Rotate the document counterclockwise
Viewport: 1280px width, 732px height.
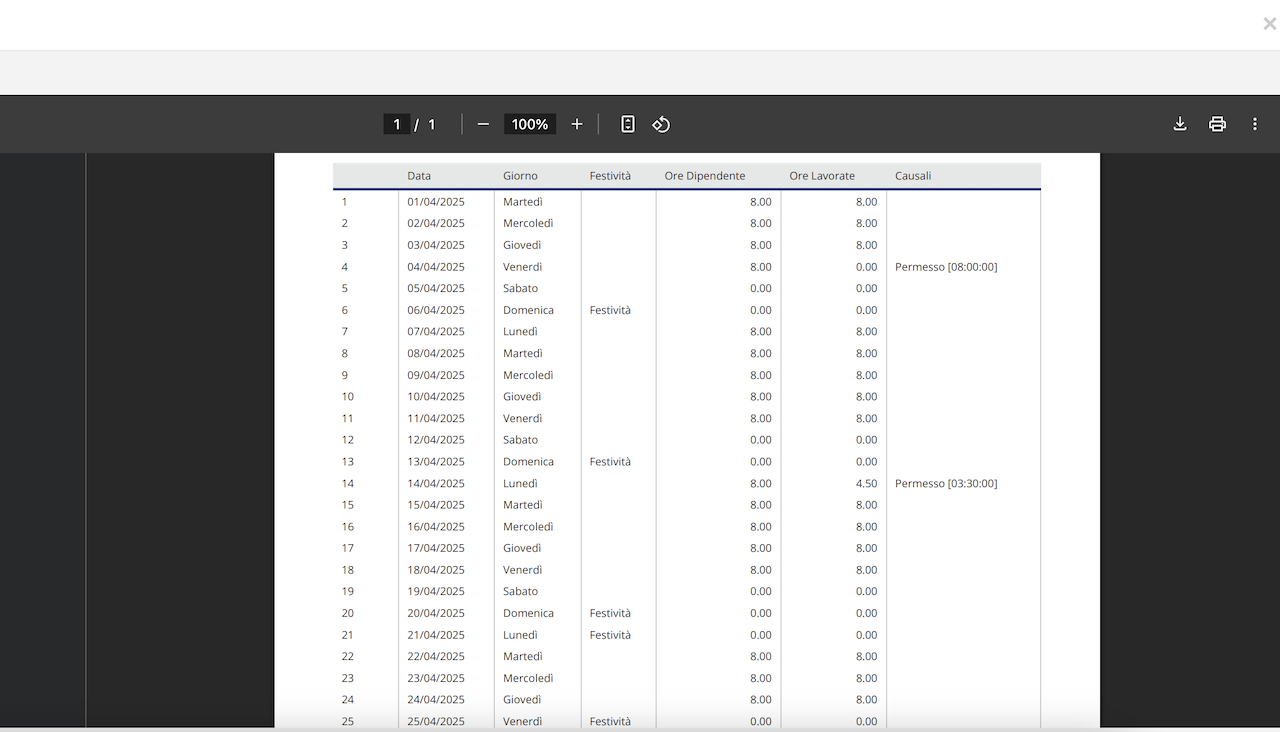coord(661,124)
